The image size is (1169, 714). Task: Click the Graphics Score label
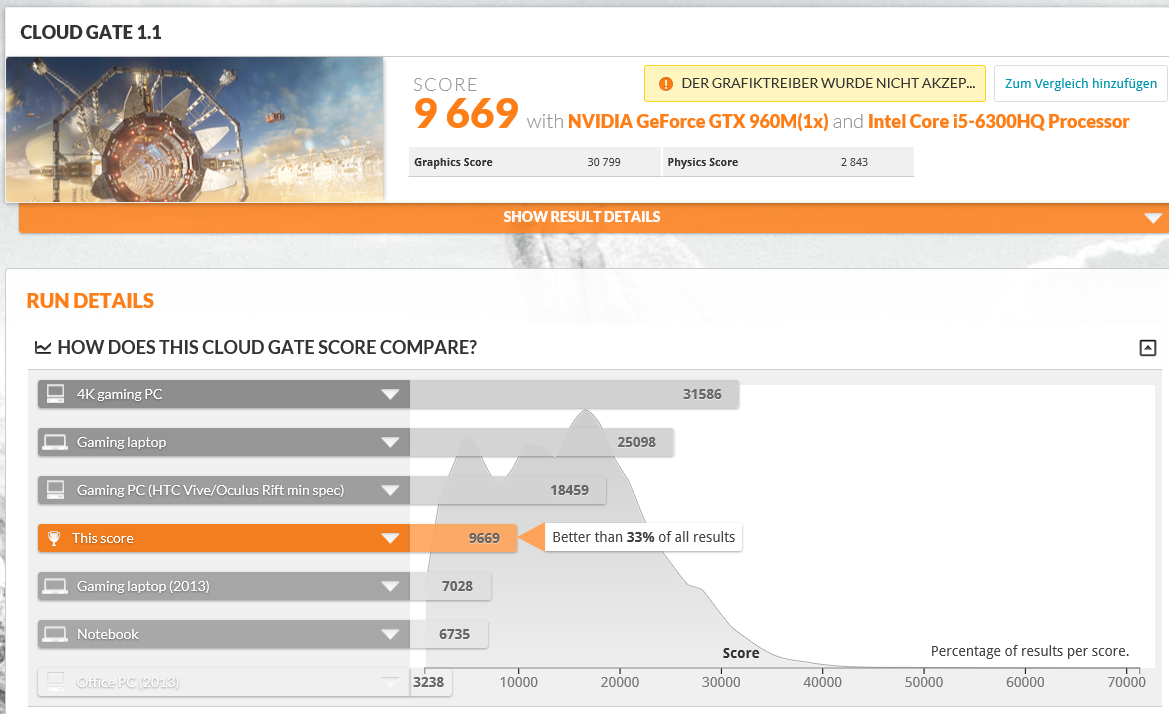[453, 162]
